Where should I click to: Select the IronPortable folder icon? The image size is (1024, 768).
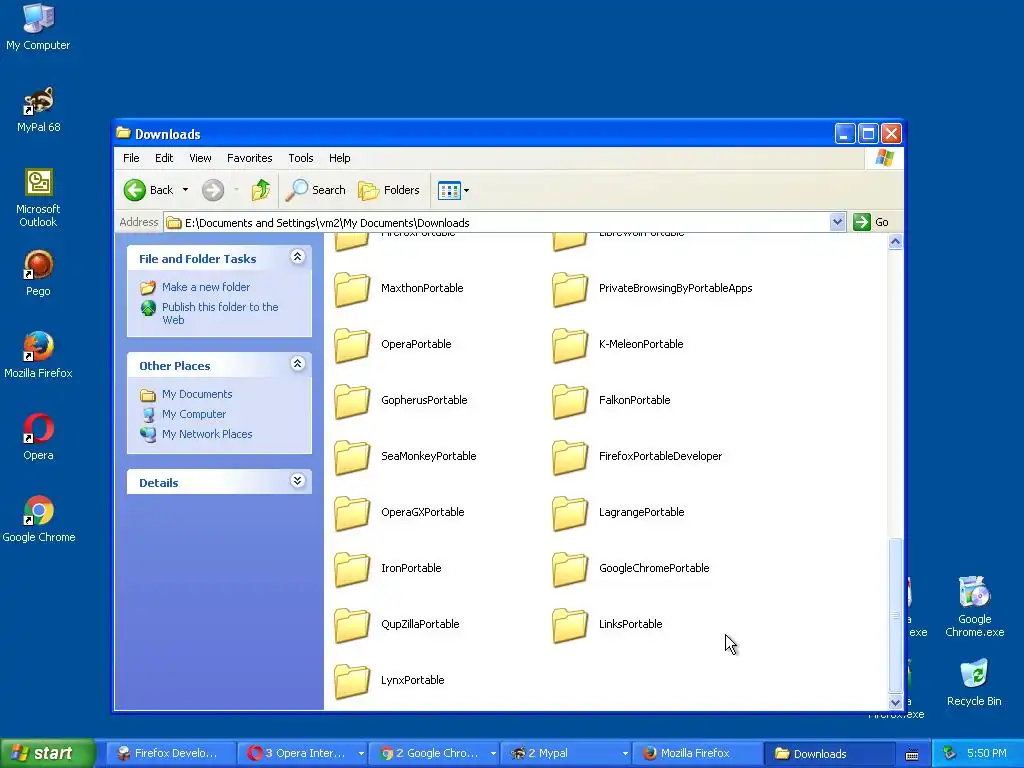[352, 569]
